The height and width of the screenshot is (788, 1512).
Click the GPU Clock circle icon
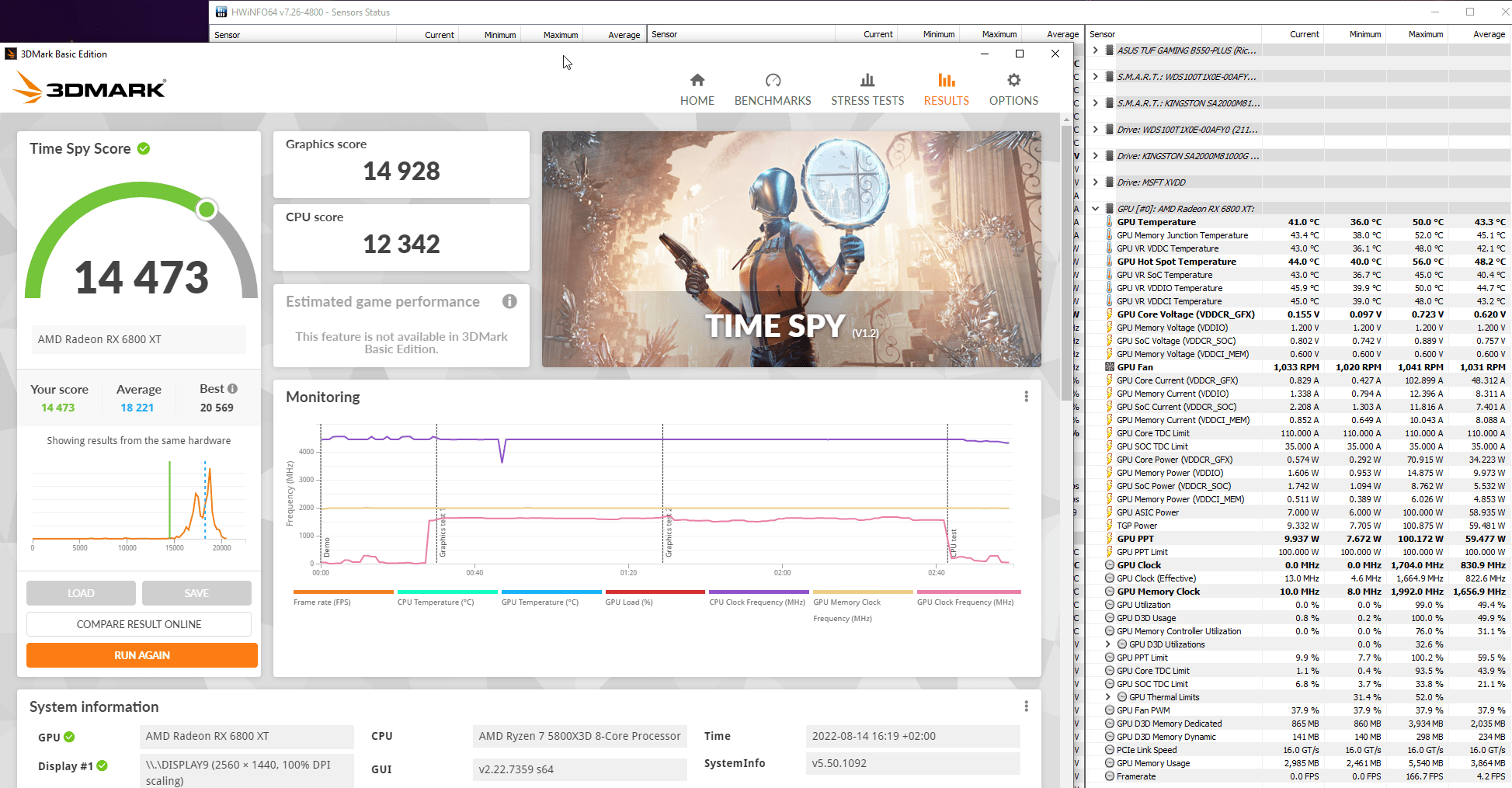tap(1110, 565)
